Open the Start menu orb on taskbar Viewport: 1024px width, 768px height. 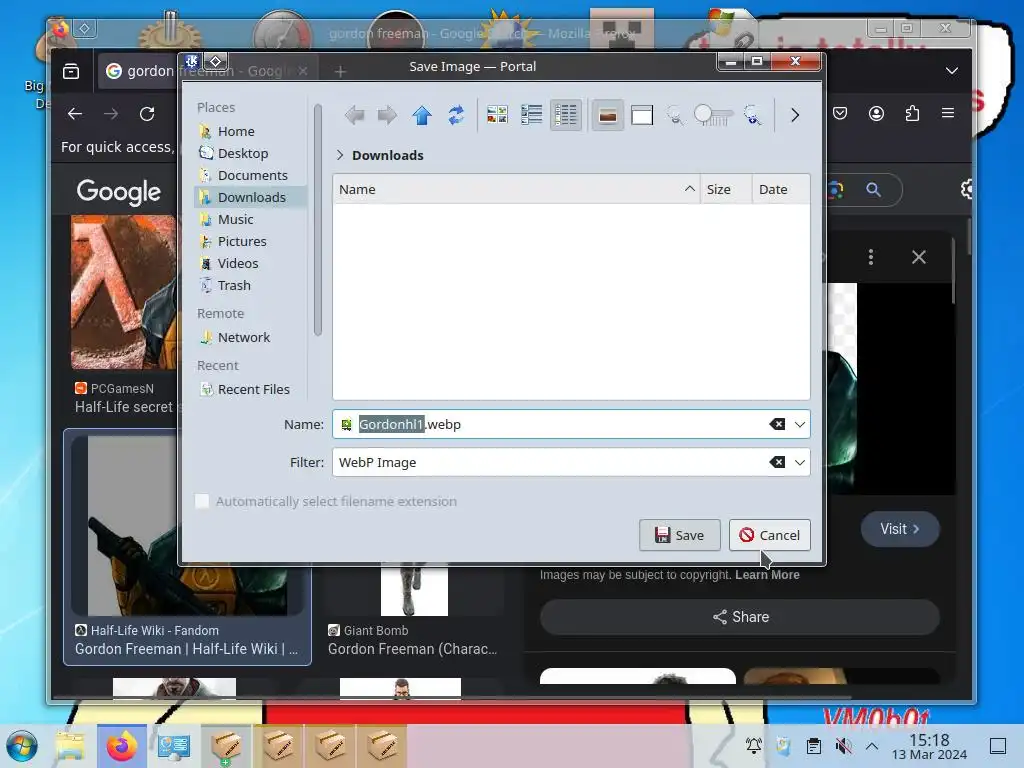pyautogui.click(x=22, y=746)
